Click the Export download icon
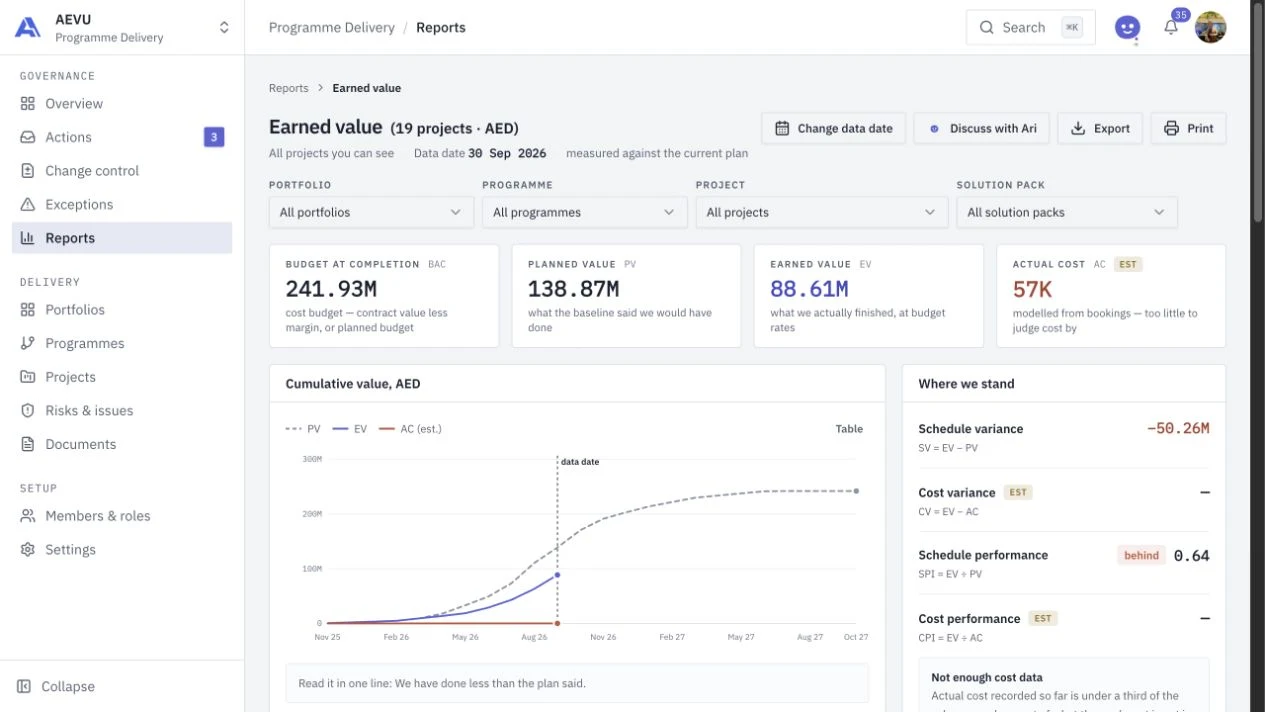The width and height of the screenshot is (1265, 712). (x=1078, y=129)
